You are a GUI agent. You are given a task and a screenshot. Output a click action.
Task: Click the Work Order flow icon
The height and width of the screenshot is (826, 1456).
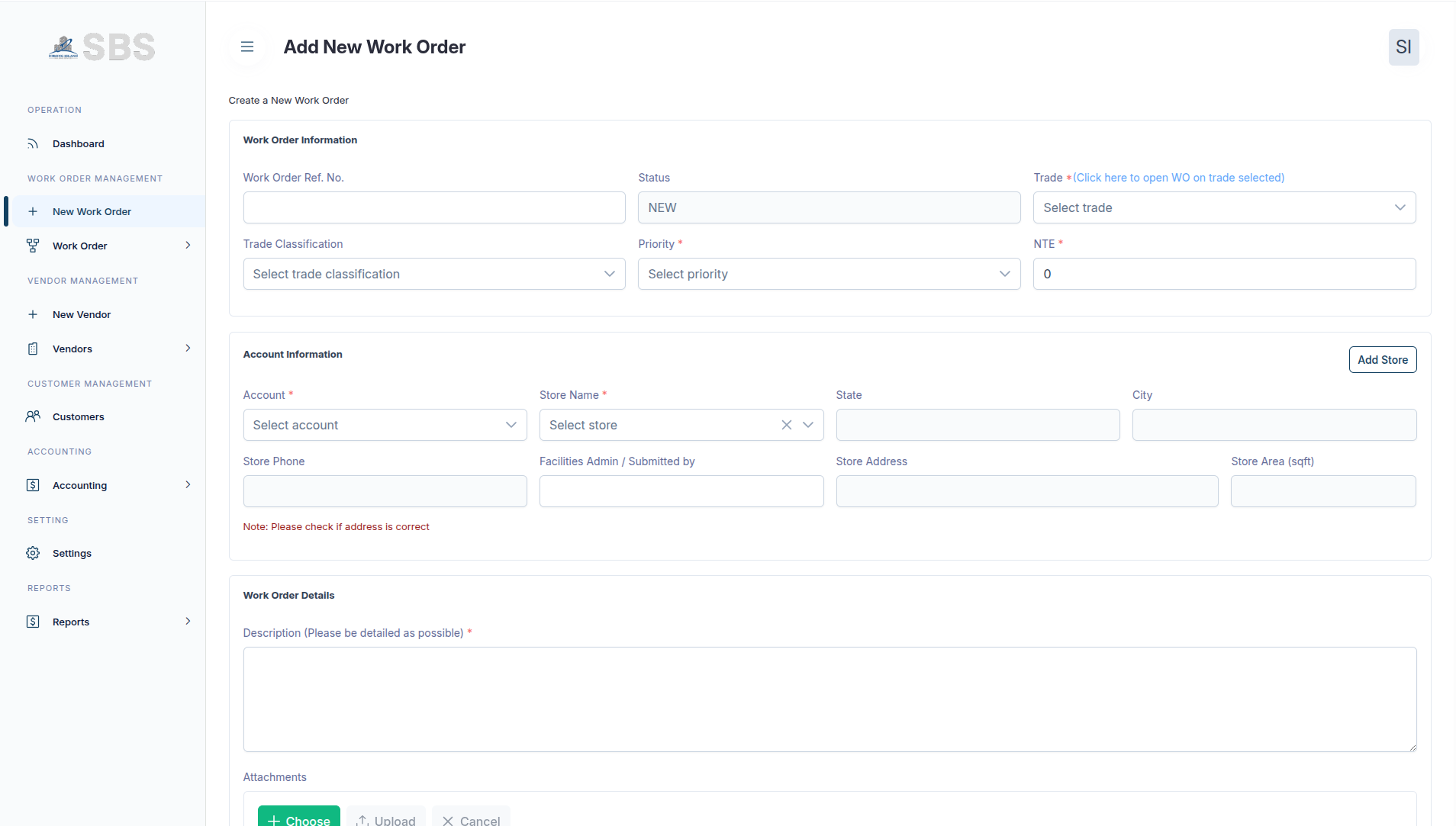point(33,246)
